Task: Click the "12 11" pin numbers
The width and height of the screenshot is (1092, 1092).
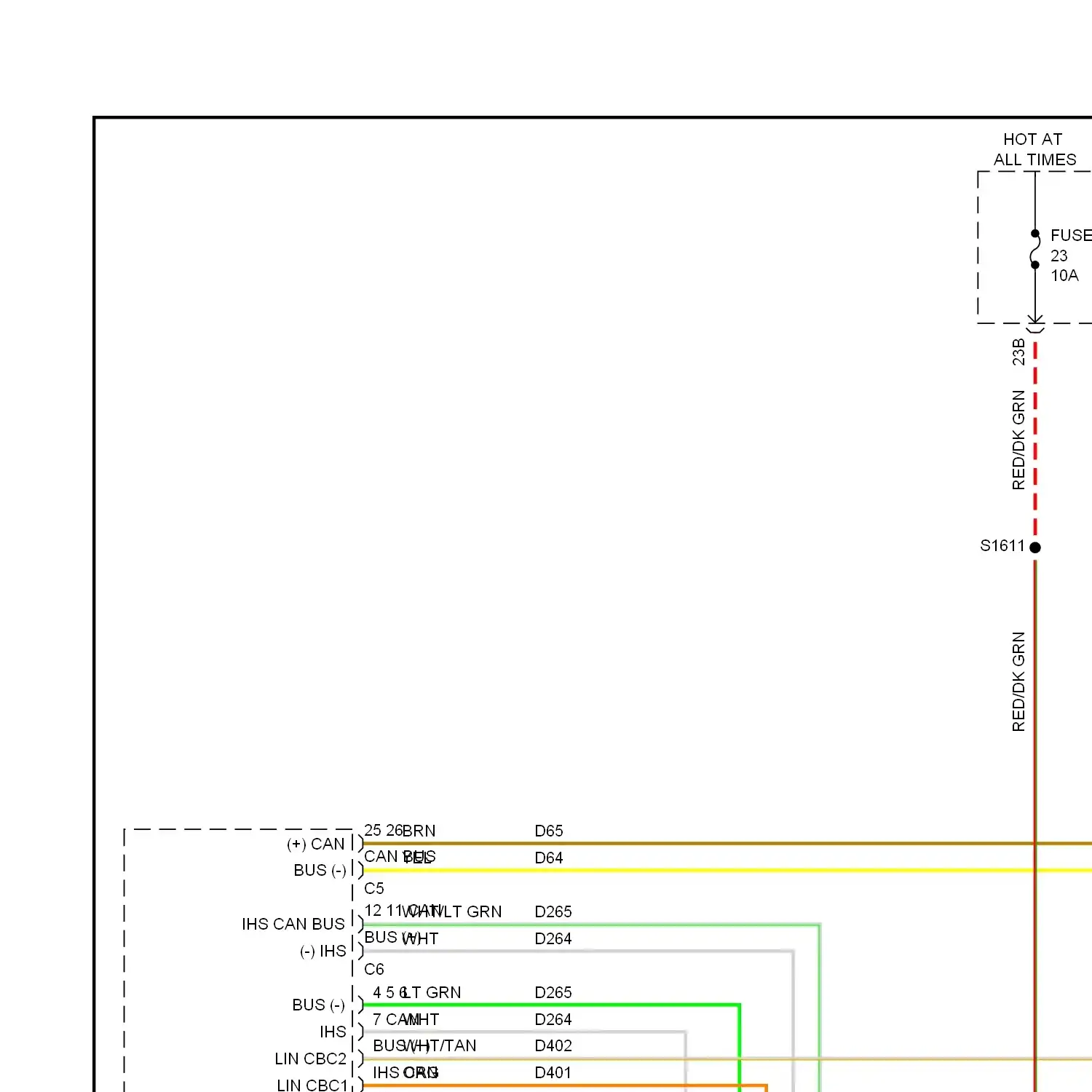Action: pos(383,911)
